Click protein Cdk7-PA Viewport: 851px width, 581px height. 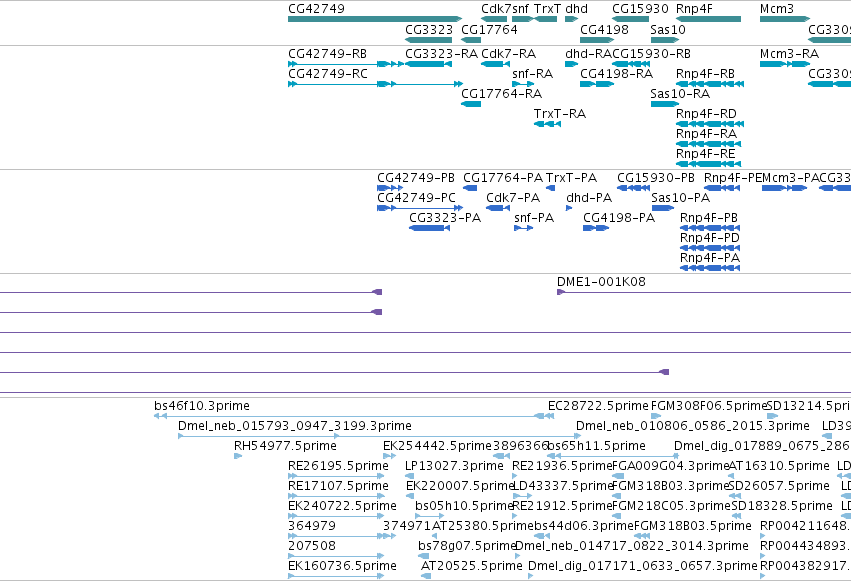pyautogui.click(x=513, y=198)
